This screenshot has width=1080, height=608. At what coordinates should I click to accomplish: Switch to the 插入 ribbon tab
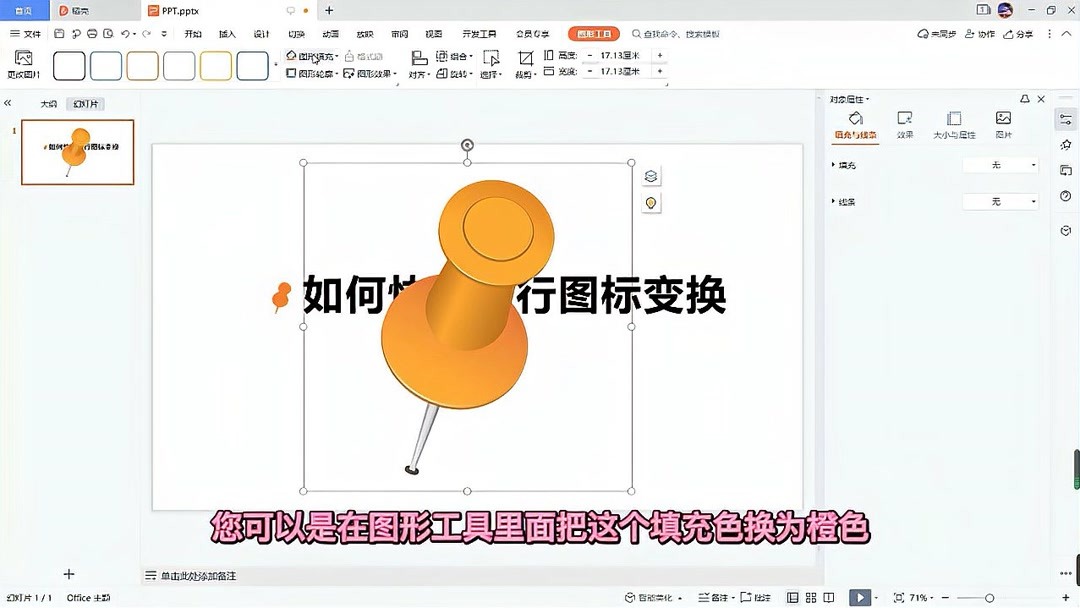pos(226,33)
